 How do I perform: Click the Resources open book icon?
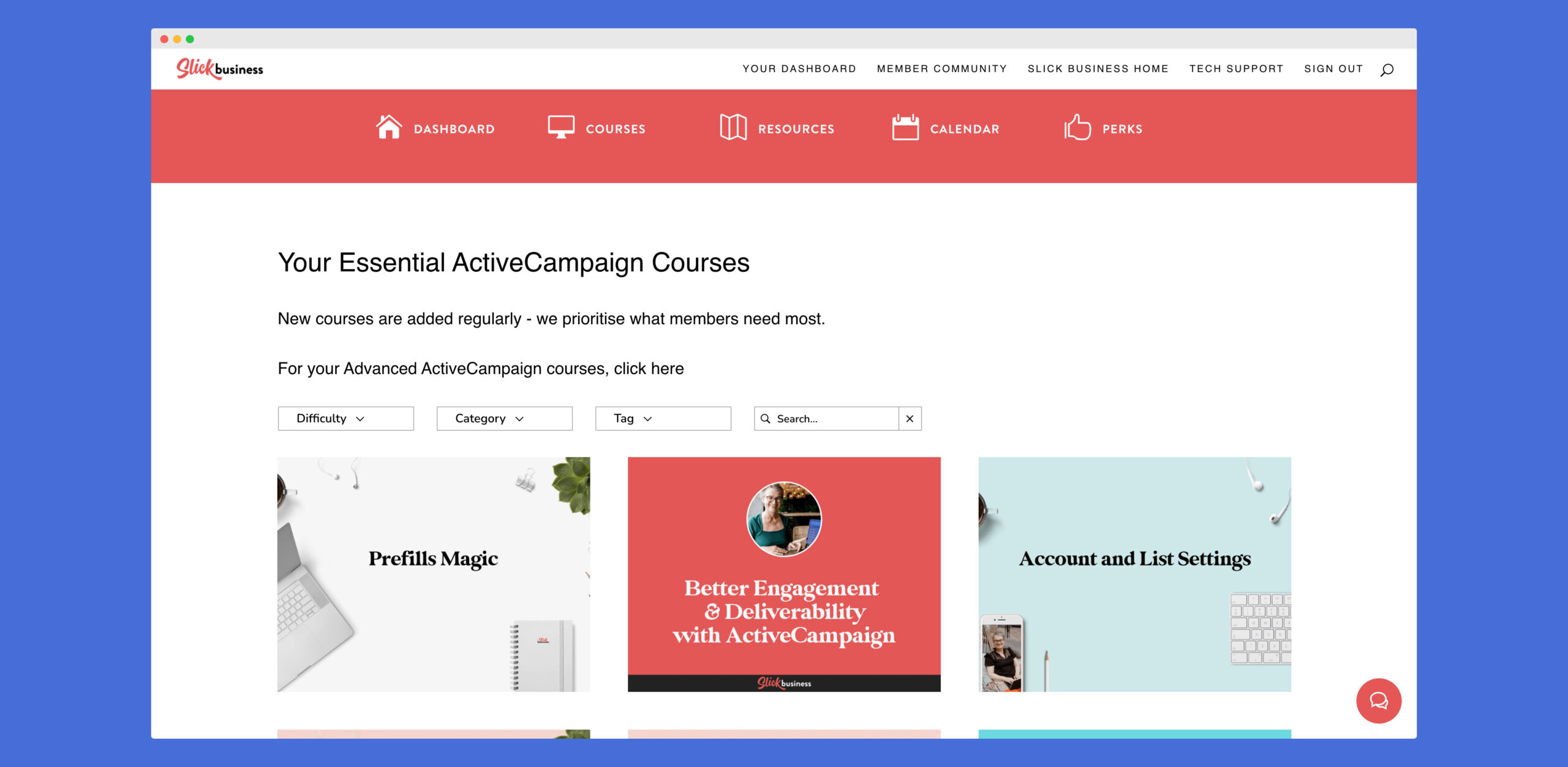point(733,127)
